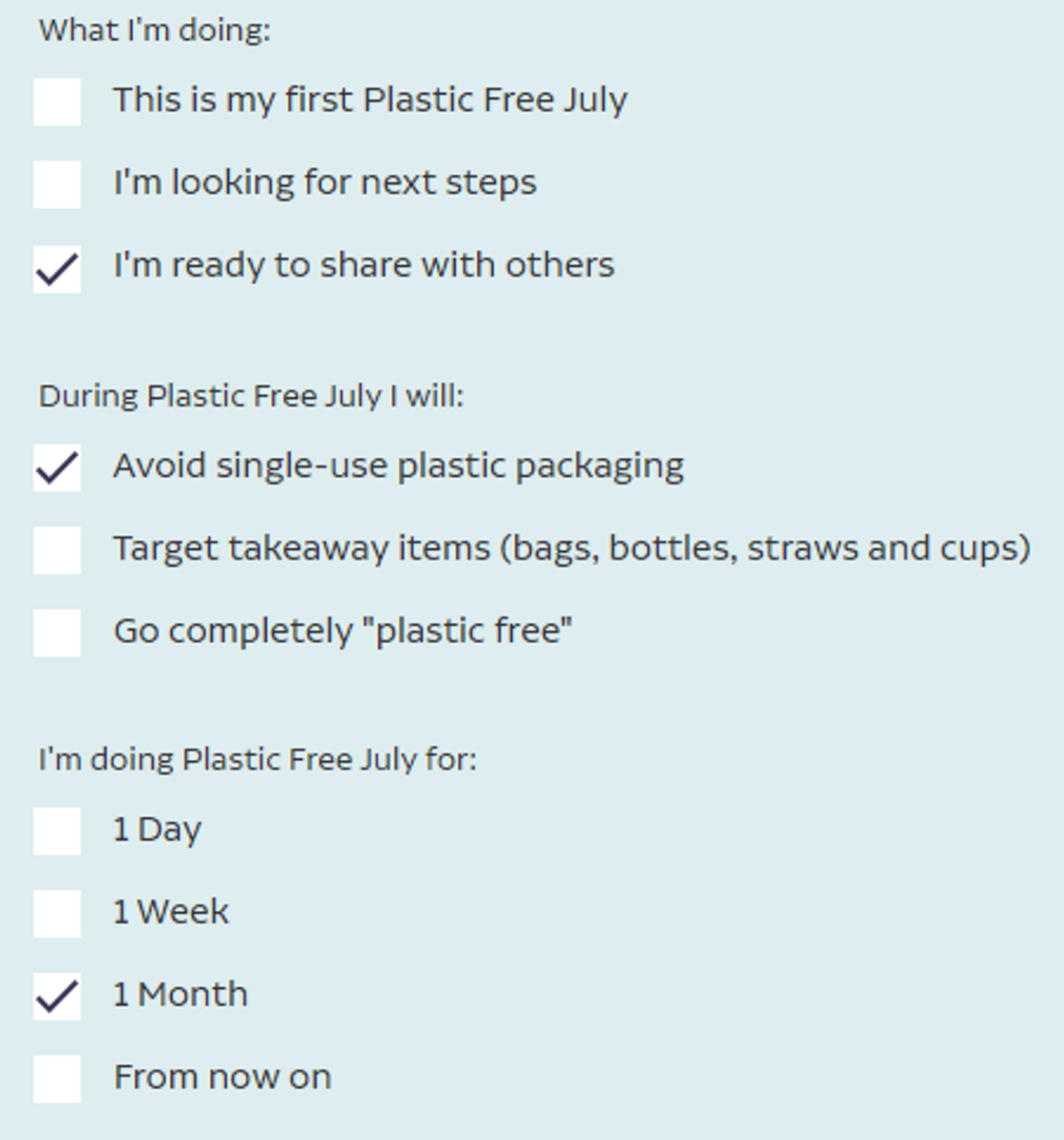Select the 'From now on' checkbox
The image size is (1064, 1140).
click(x=57, y=1079)
